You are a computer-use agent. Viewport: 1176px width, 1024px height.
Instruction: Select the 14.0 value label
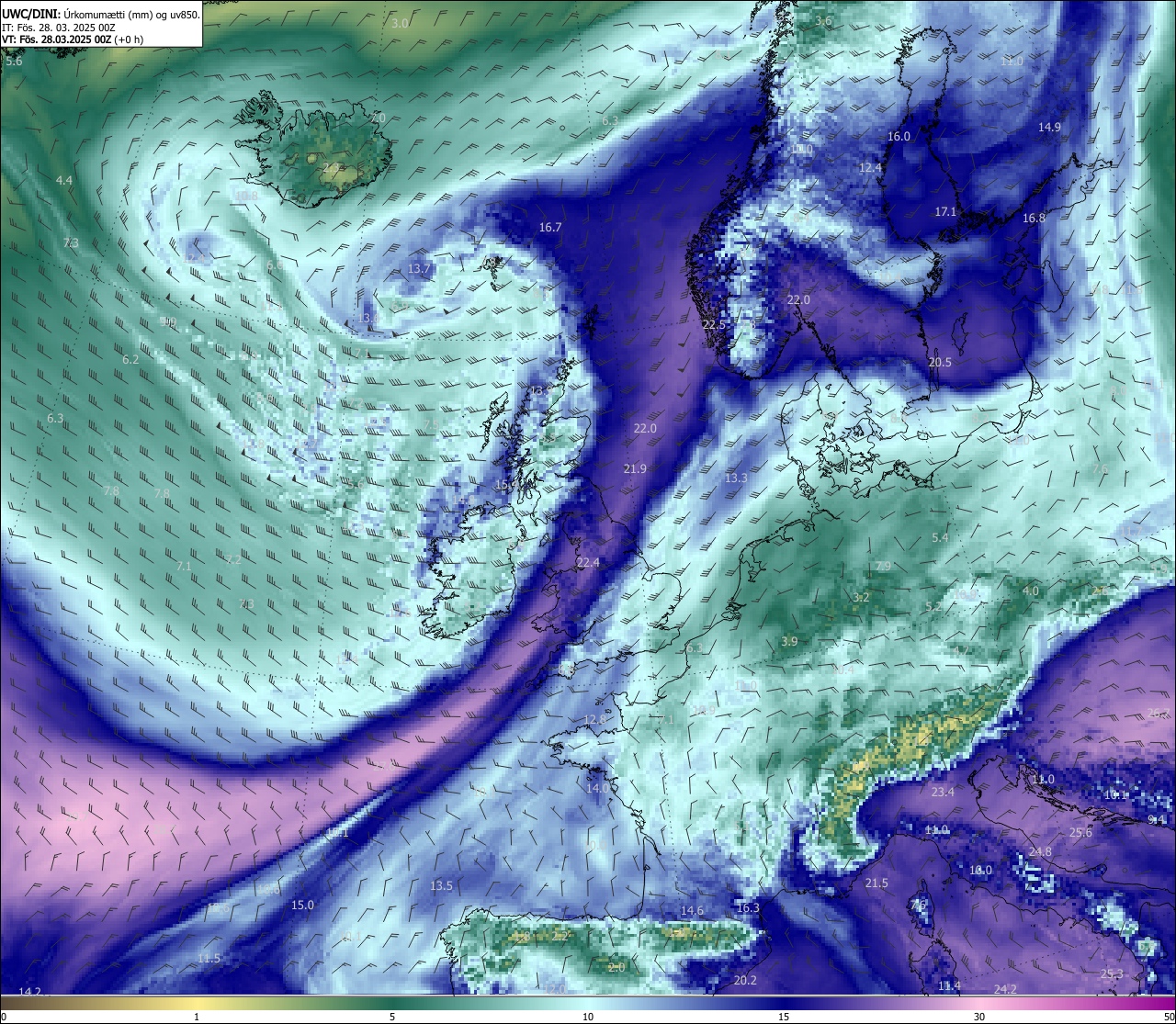[597, 788]
